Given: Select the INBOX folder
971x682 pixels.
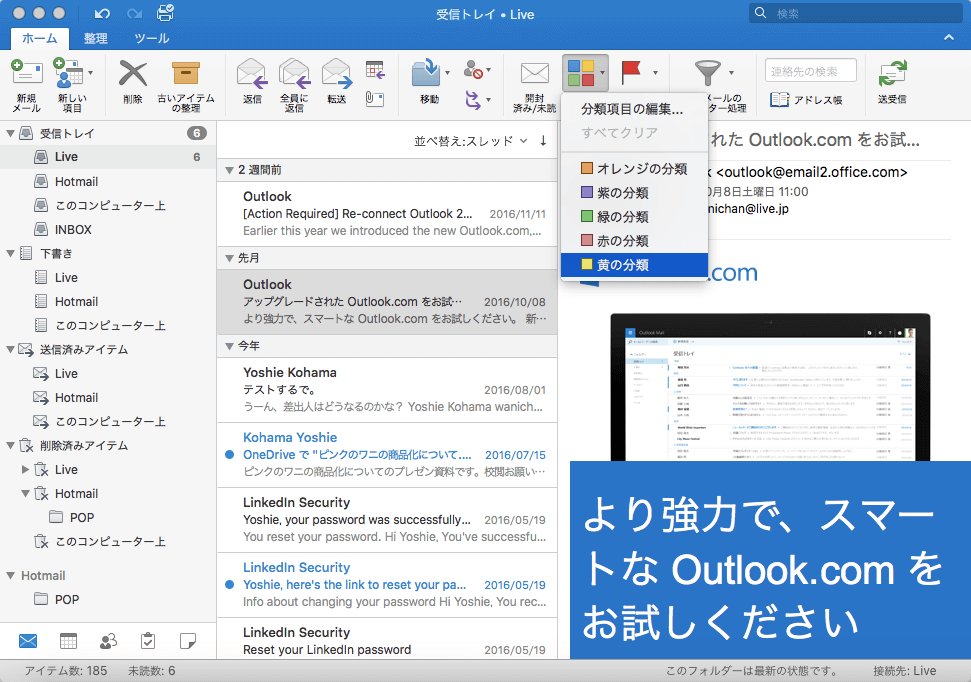Looking at the screenshot, I should (x=108, y=229).
